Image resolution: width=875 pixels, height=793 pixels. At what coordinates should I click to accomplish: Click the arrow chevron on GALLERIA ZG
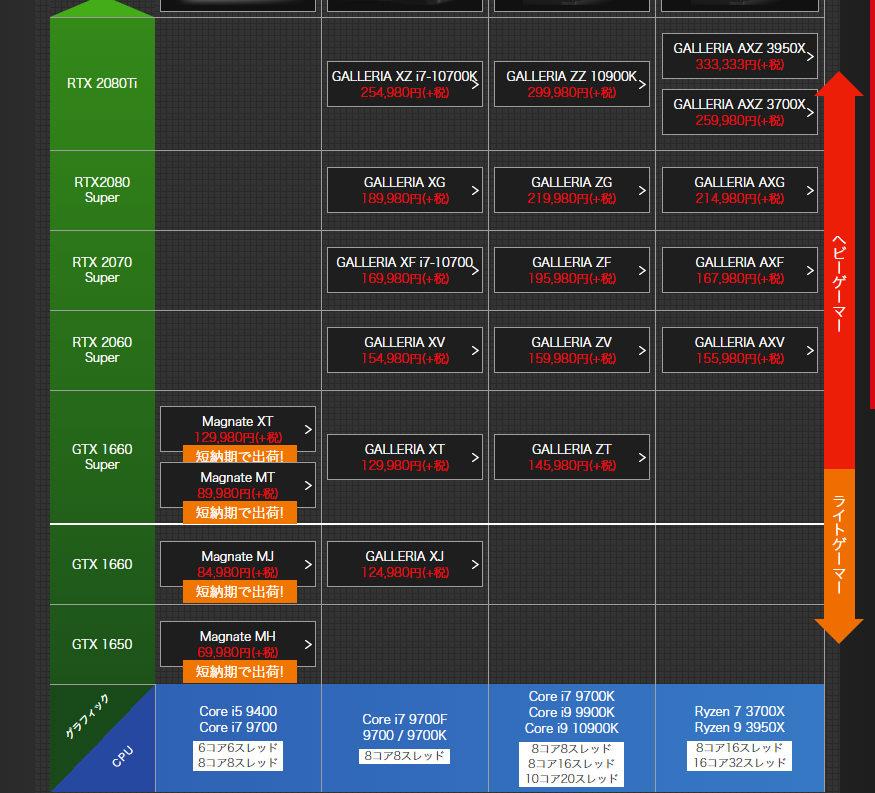[642, 190]
